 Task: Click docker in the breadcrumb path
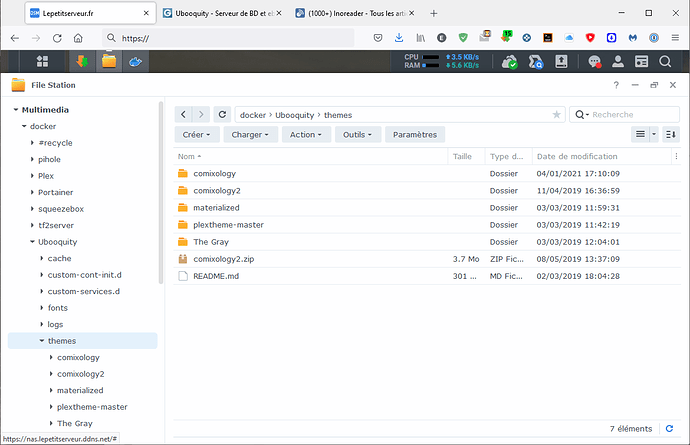253,115
